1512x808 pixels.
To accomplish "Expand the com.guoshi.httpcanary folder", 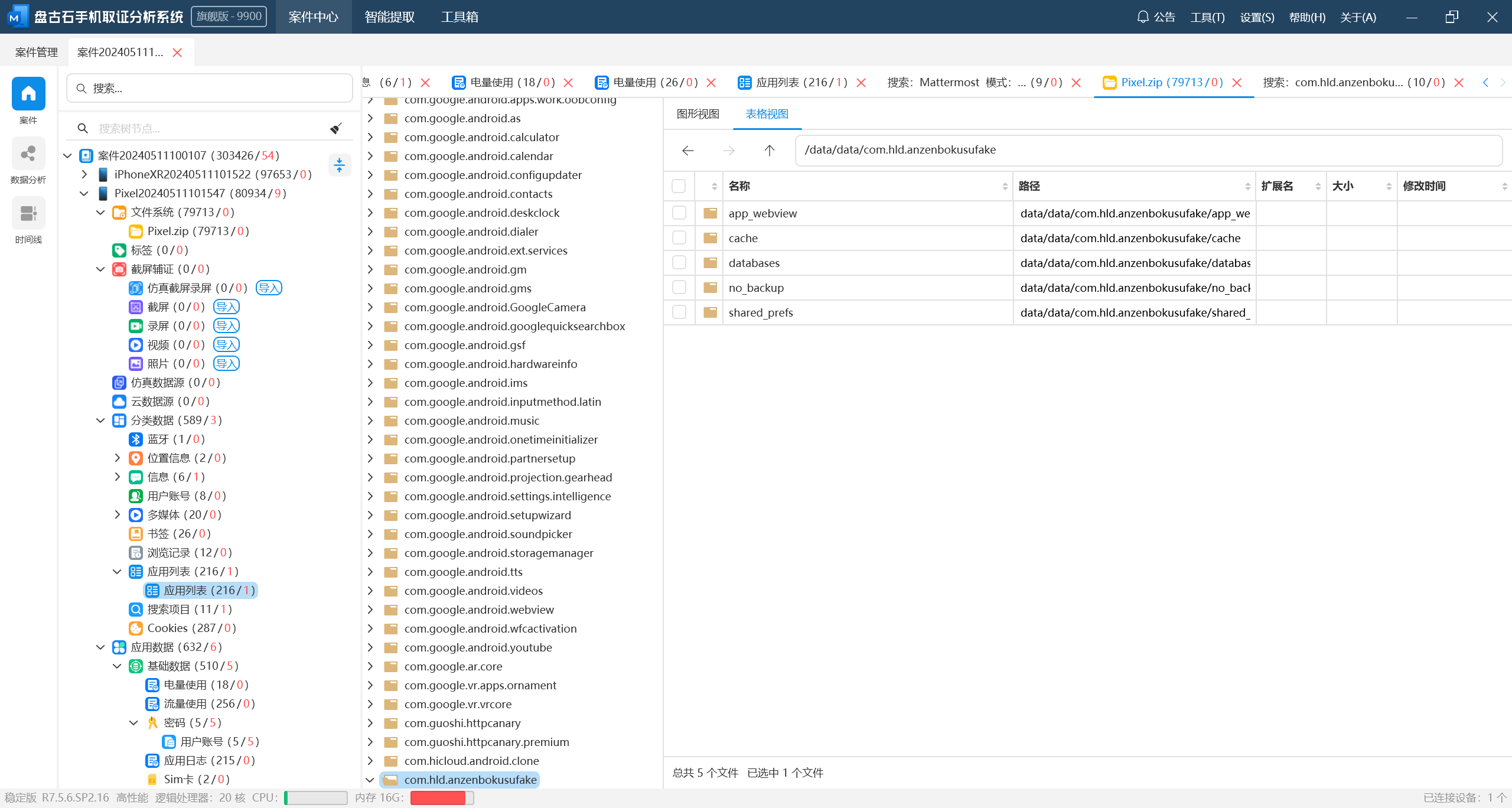I will 370,723.
